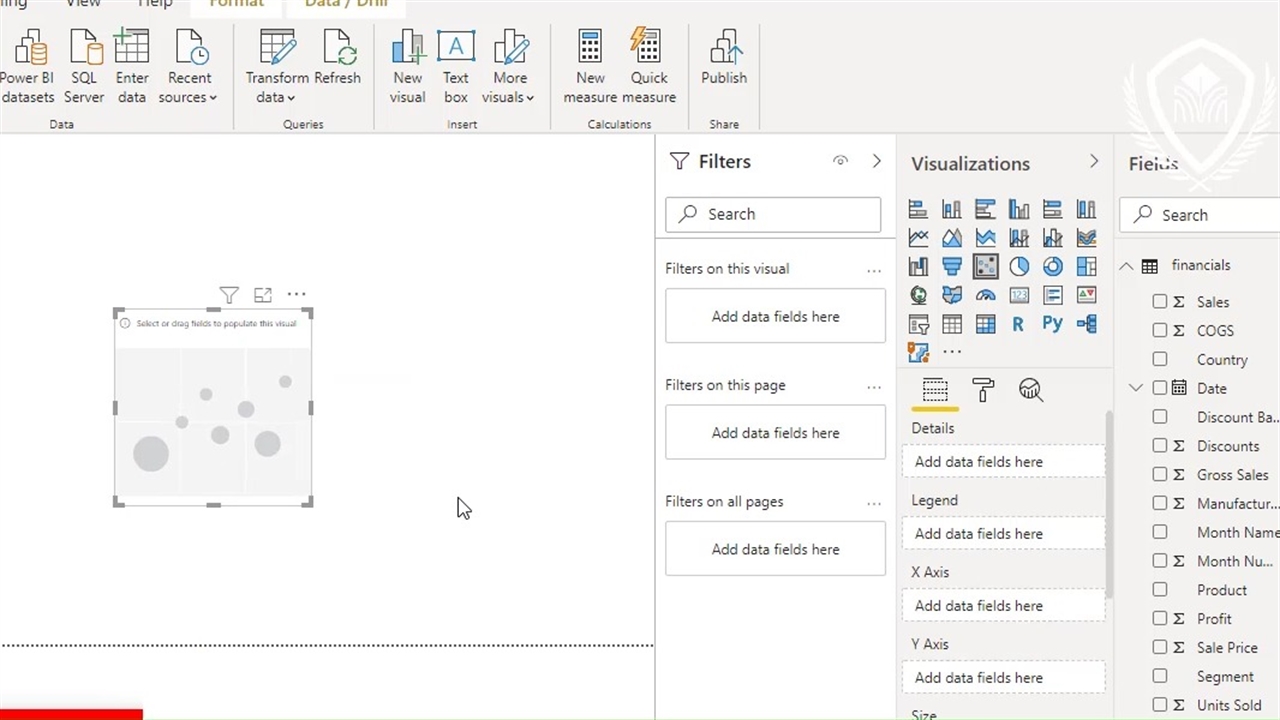Click the filter icon above the visual
The width and height of the screenshot is (1280, 720).
[229, 295]
